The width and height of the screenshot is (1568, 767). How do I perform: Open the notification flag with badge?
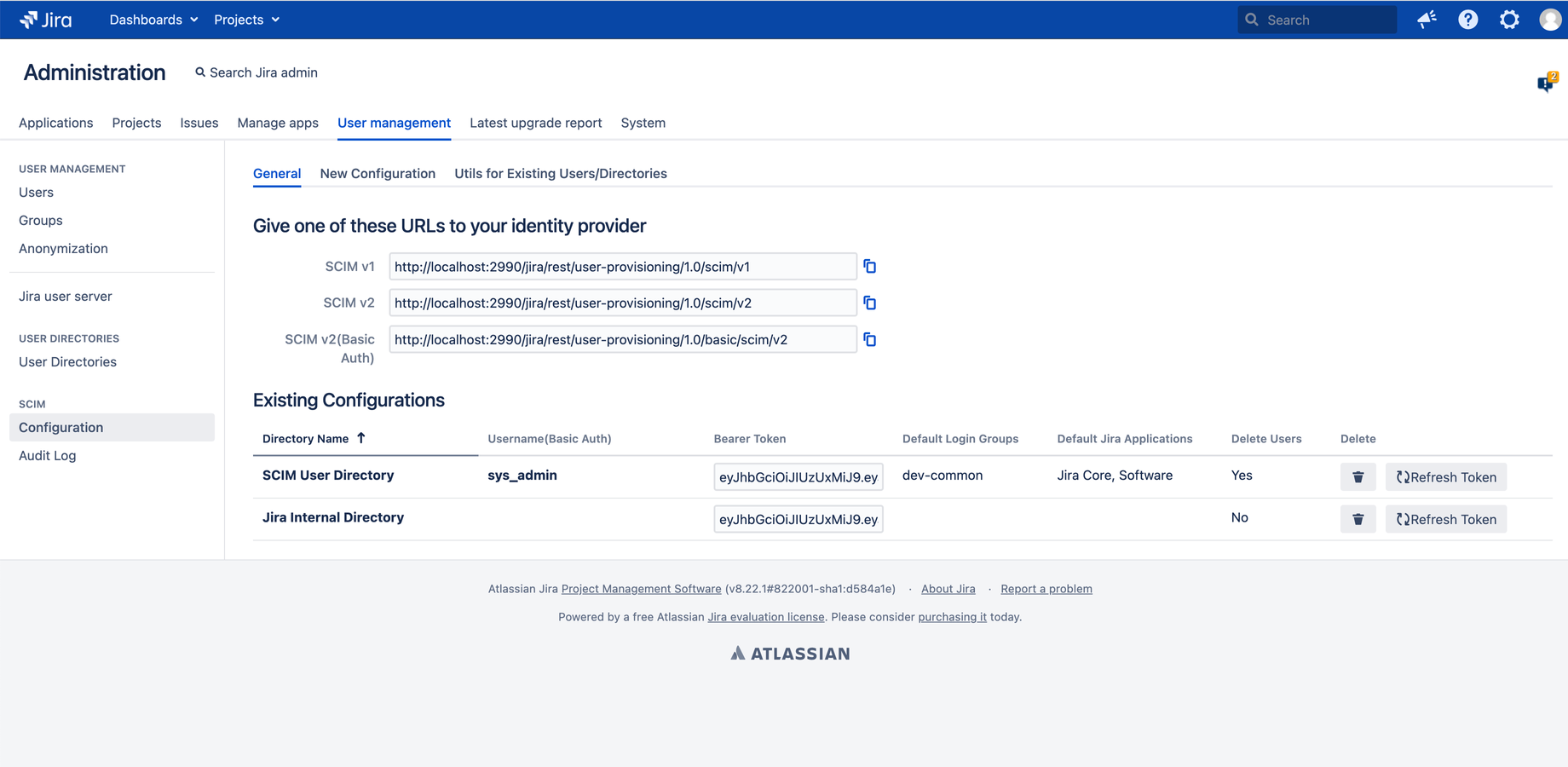(1547, 82)
